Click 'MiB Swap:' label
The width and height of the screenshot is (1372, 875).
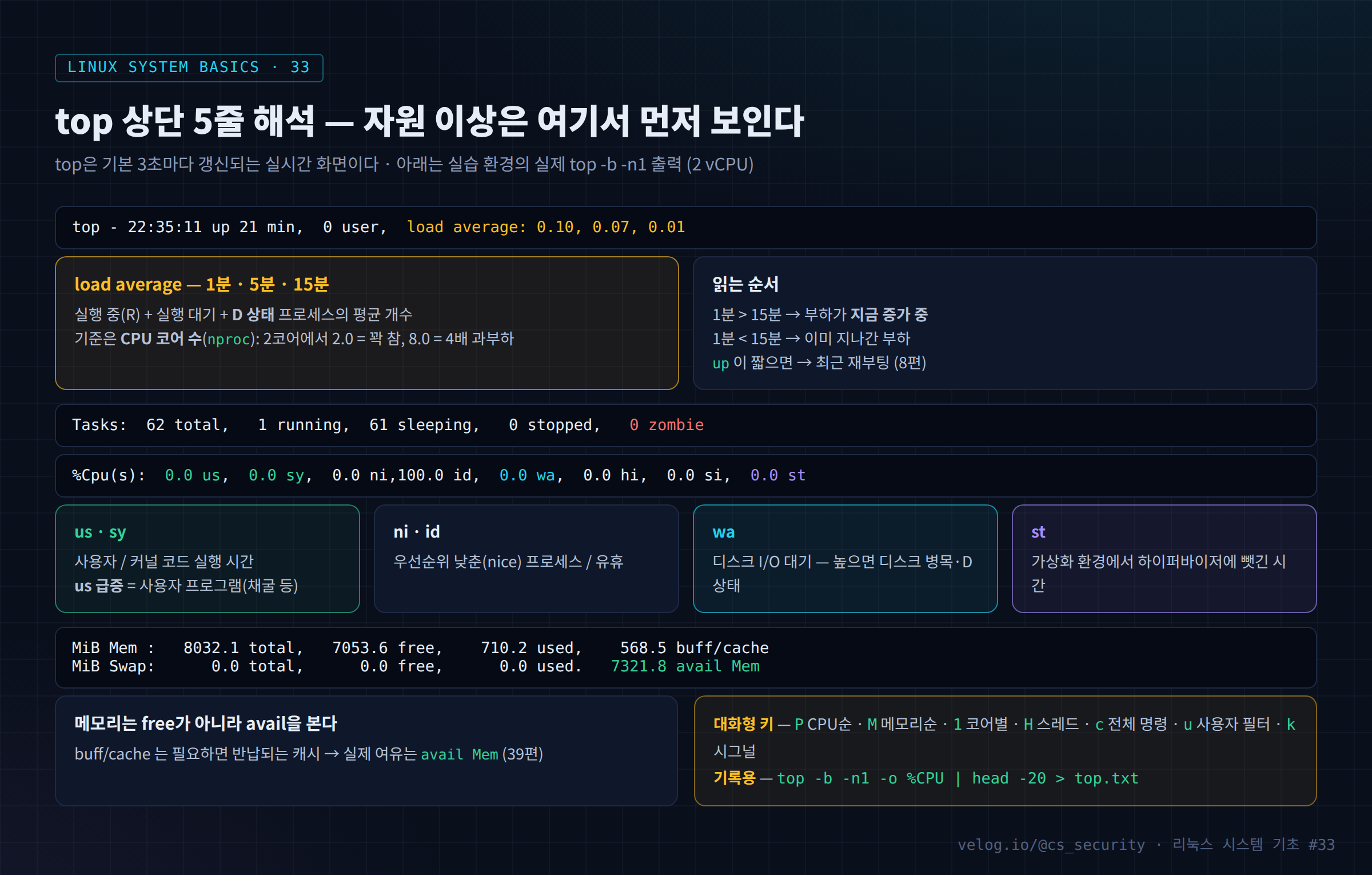[x=113, y=666]
